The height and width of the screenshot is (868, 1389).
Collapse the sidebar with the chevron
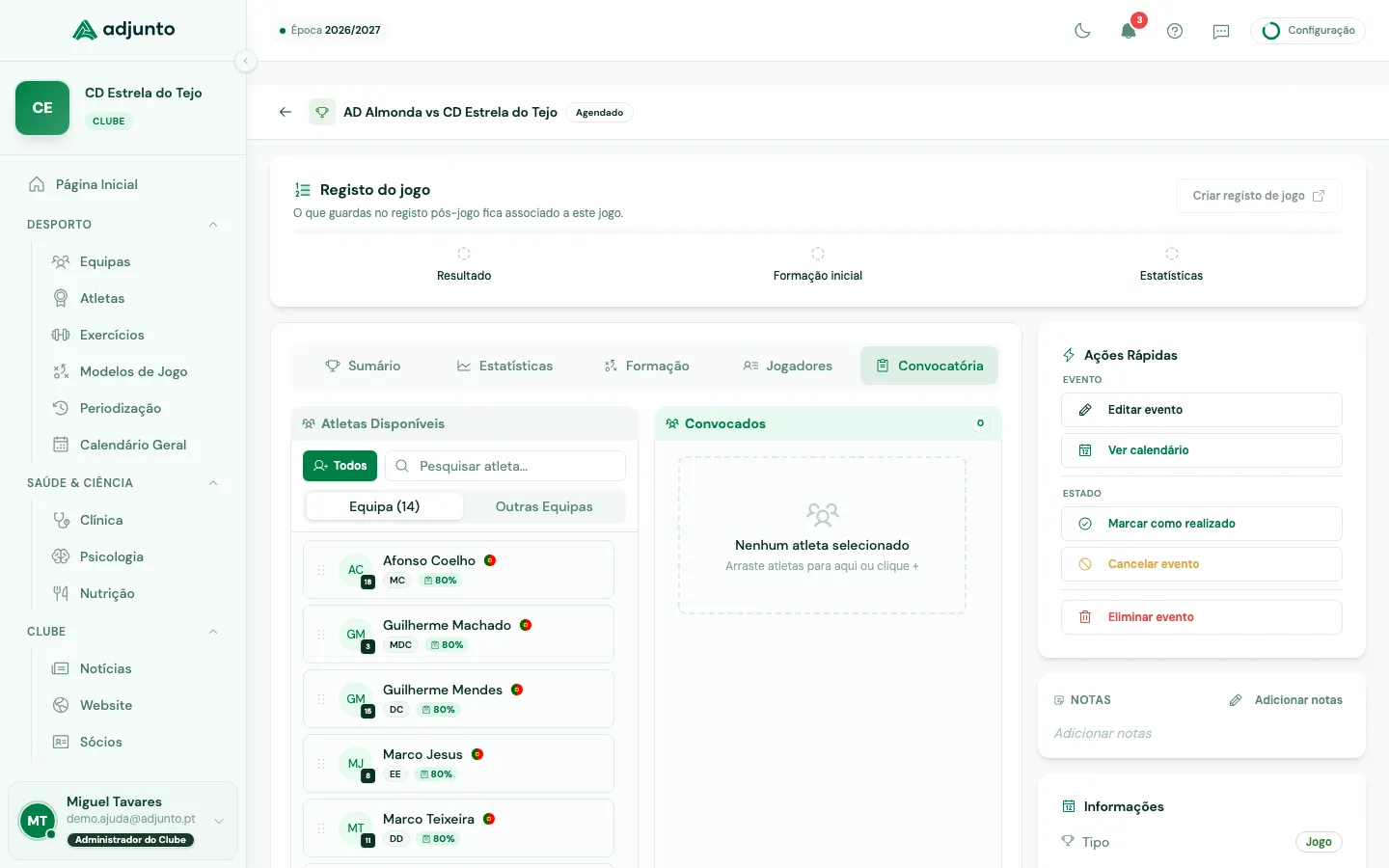pos(246,61)
